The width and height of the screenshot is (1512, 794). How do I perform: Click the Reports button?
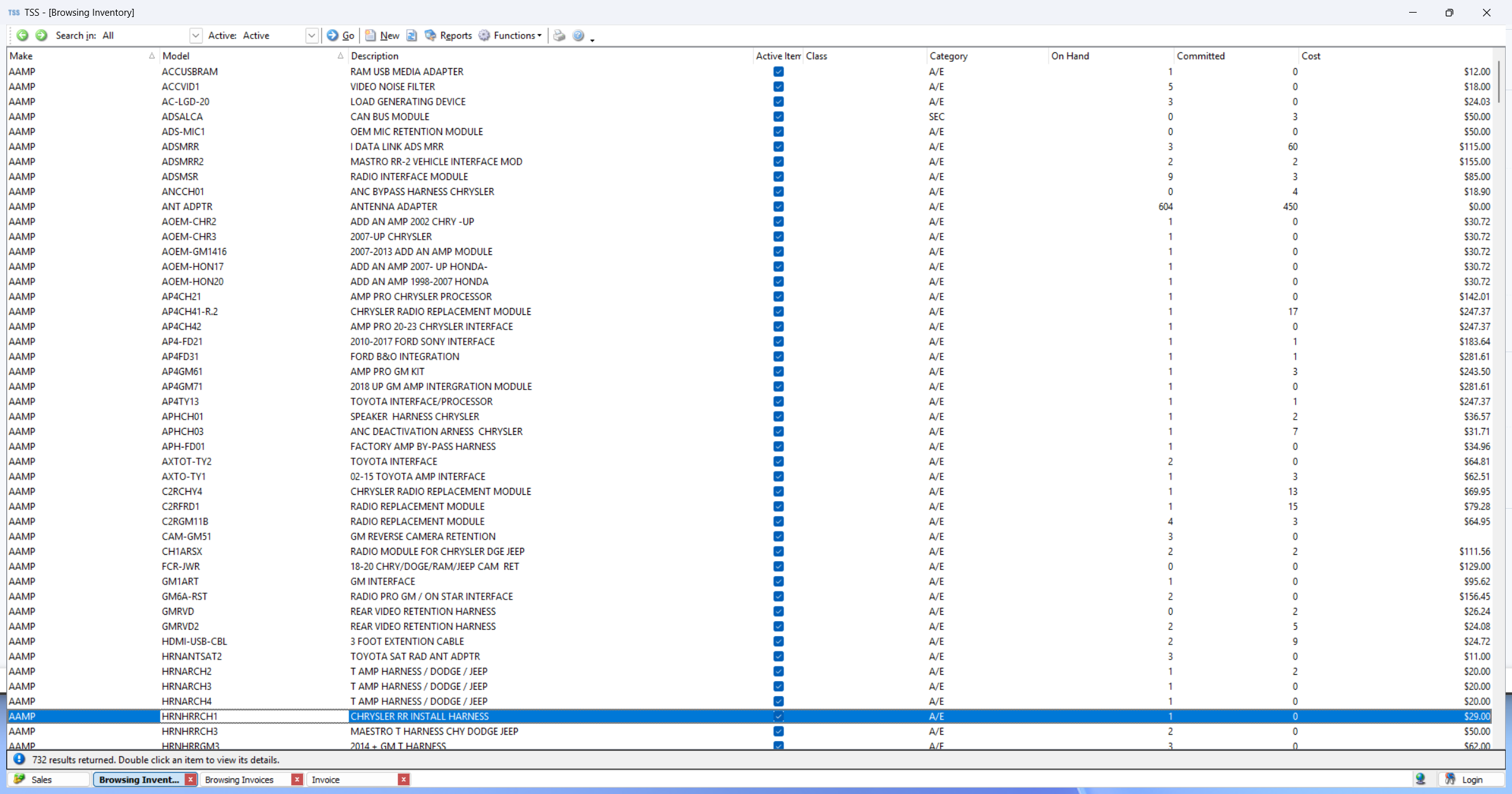[x=449, y=35]
